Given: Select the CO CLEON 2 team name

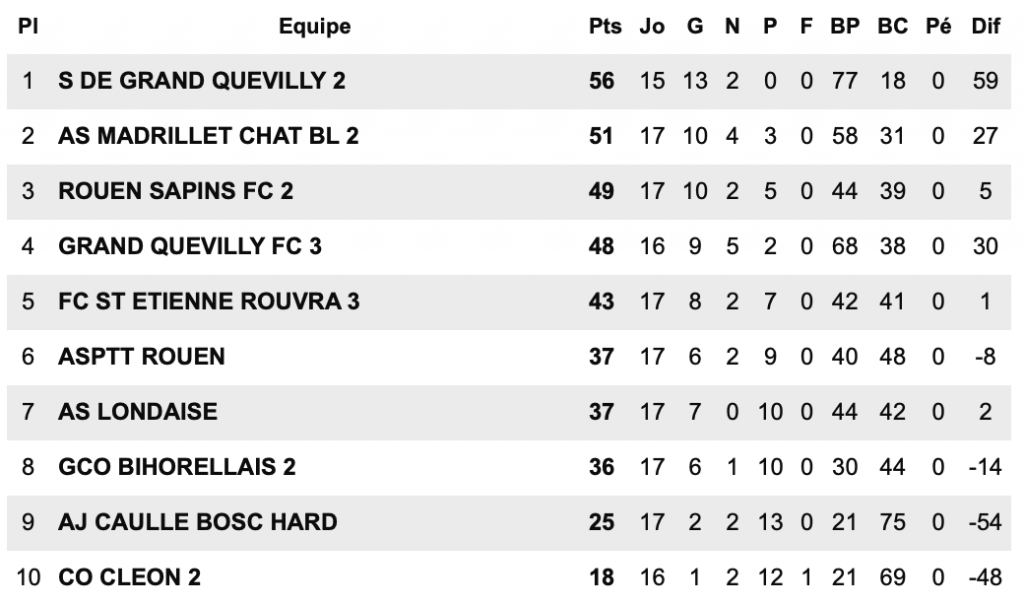Looking at the screenshot, I should pyautogui.click(x=129, y=578).
